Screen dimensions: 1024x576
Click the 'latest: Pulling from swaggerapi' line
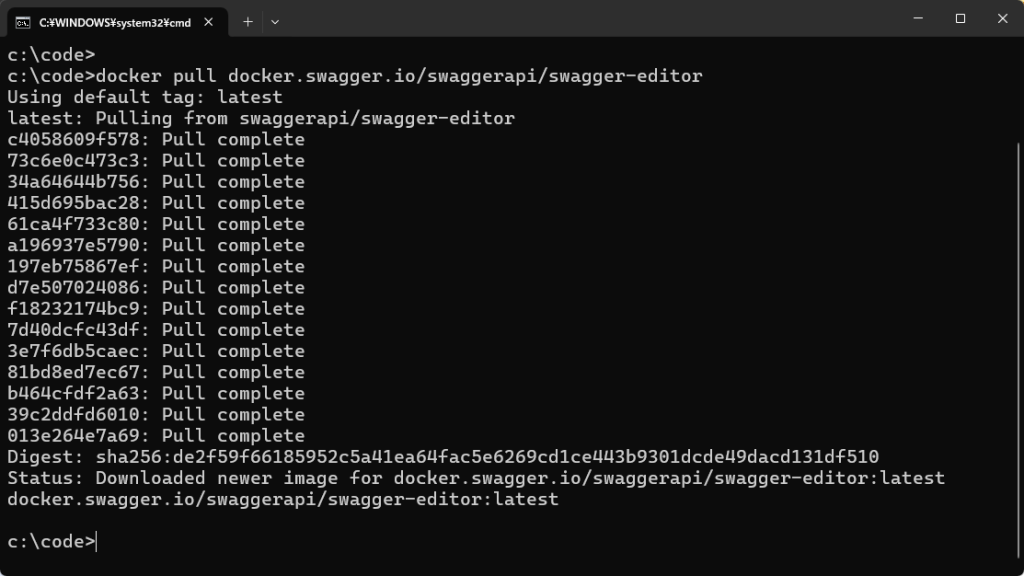[x=261, y=118]
